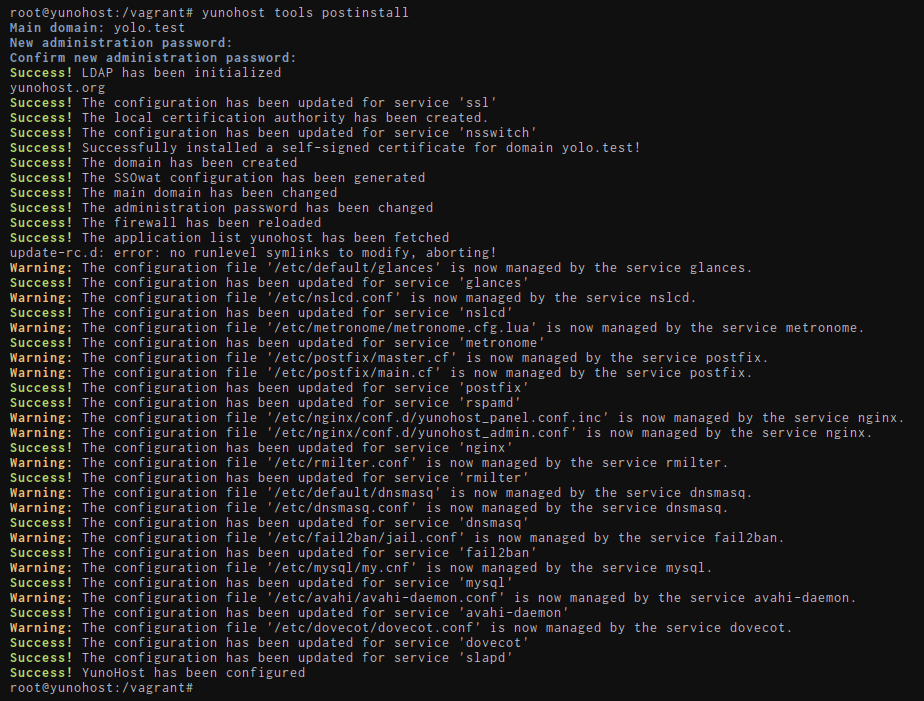Click the 'YunoHost has been configured' success message

point(193,672)
